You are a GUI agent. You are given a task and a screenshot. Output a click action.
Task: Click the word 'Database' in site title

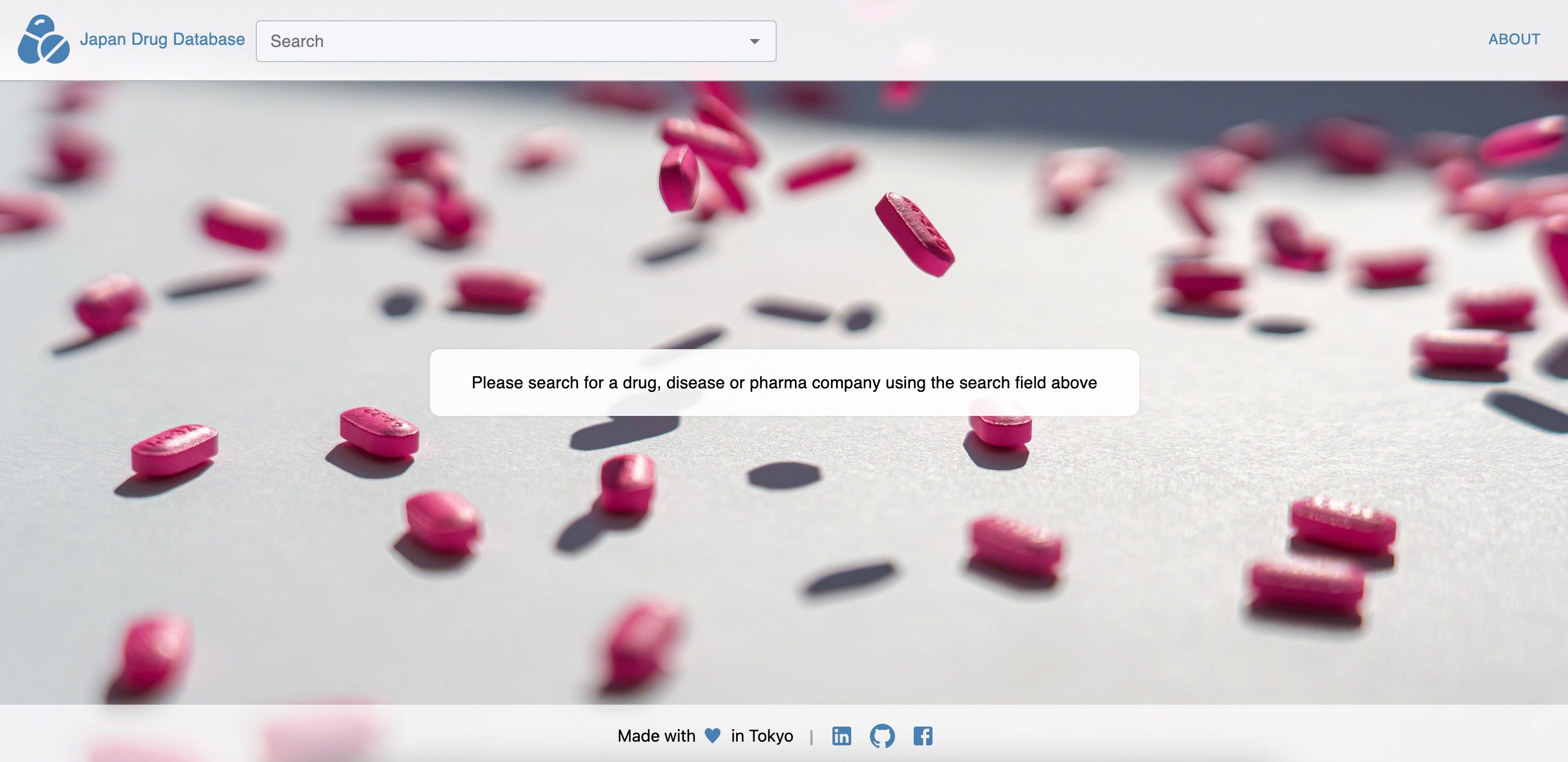[x=209, y=40]
